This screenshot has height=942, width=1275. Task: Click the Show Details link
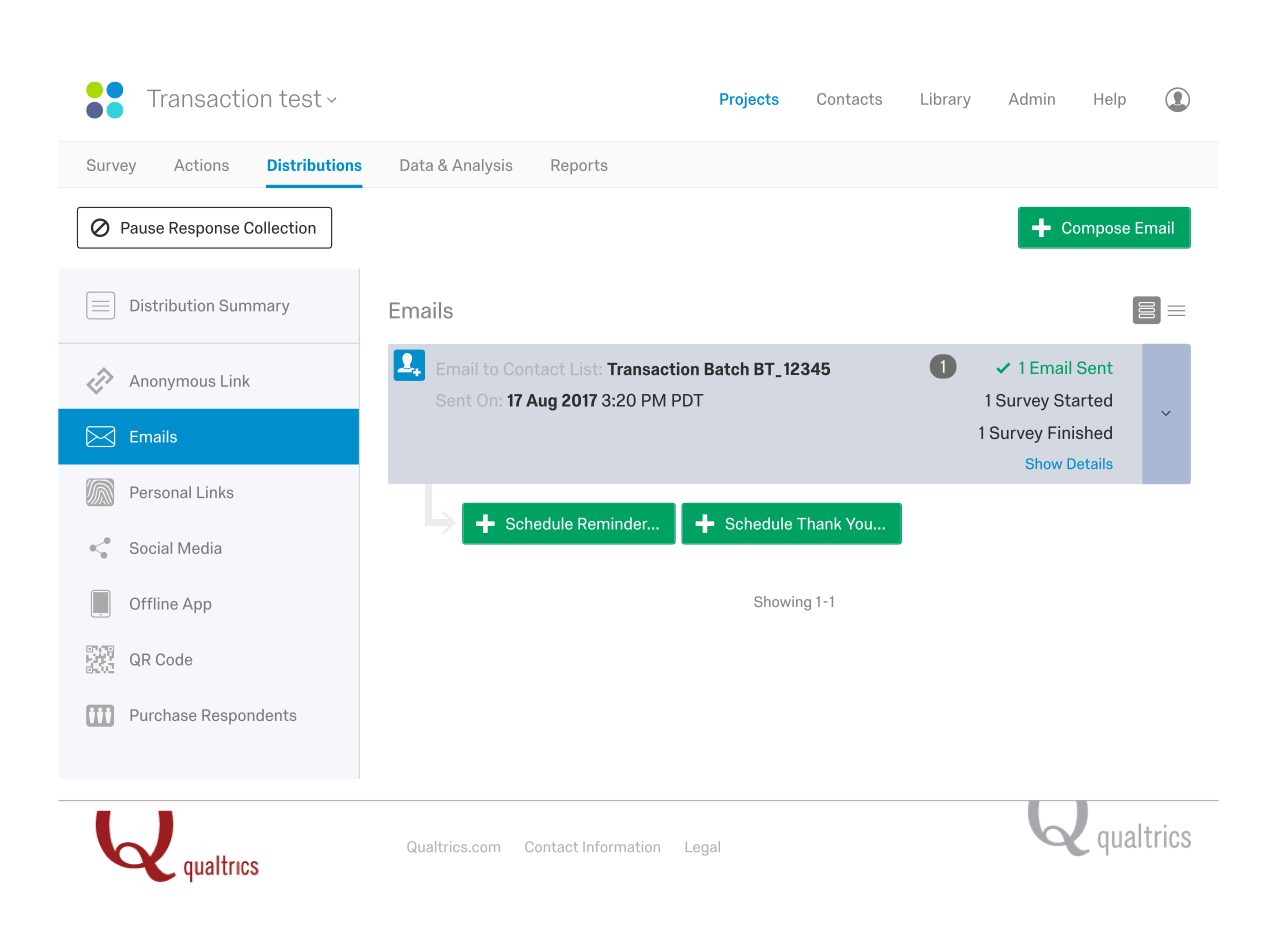(x=1069, y=464)
